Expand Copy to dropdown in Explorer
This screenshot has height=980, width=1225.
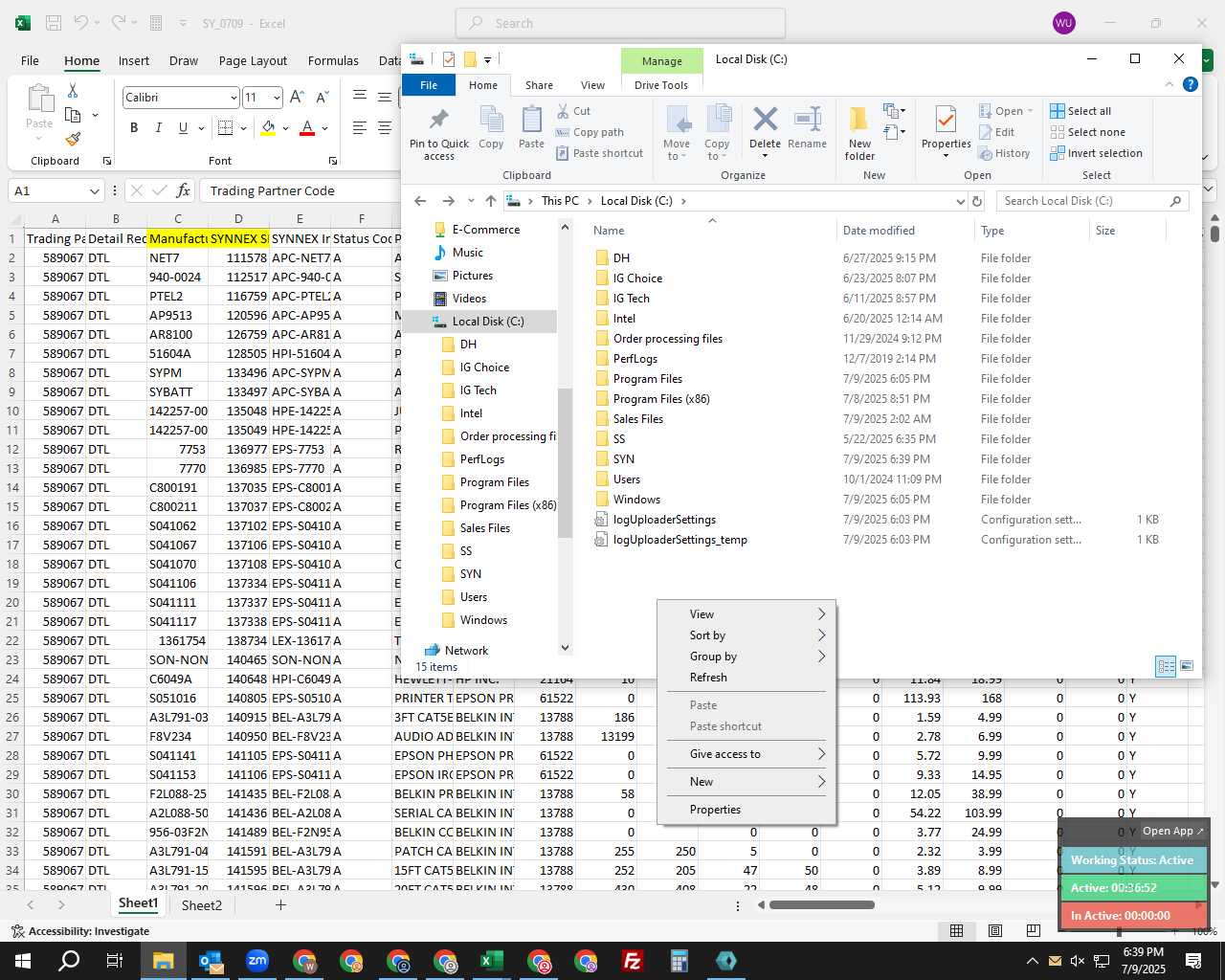click(717, 149)
